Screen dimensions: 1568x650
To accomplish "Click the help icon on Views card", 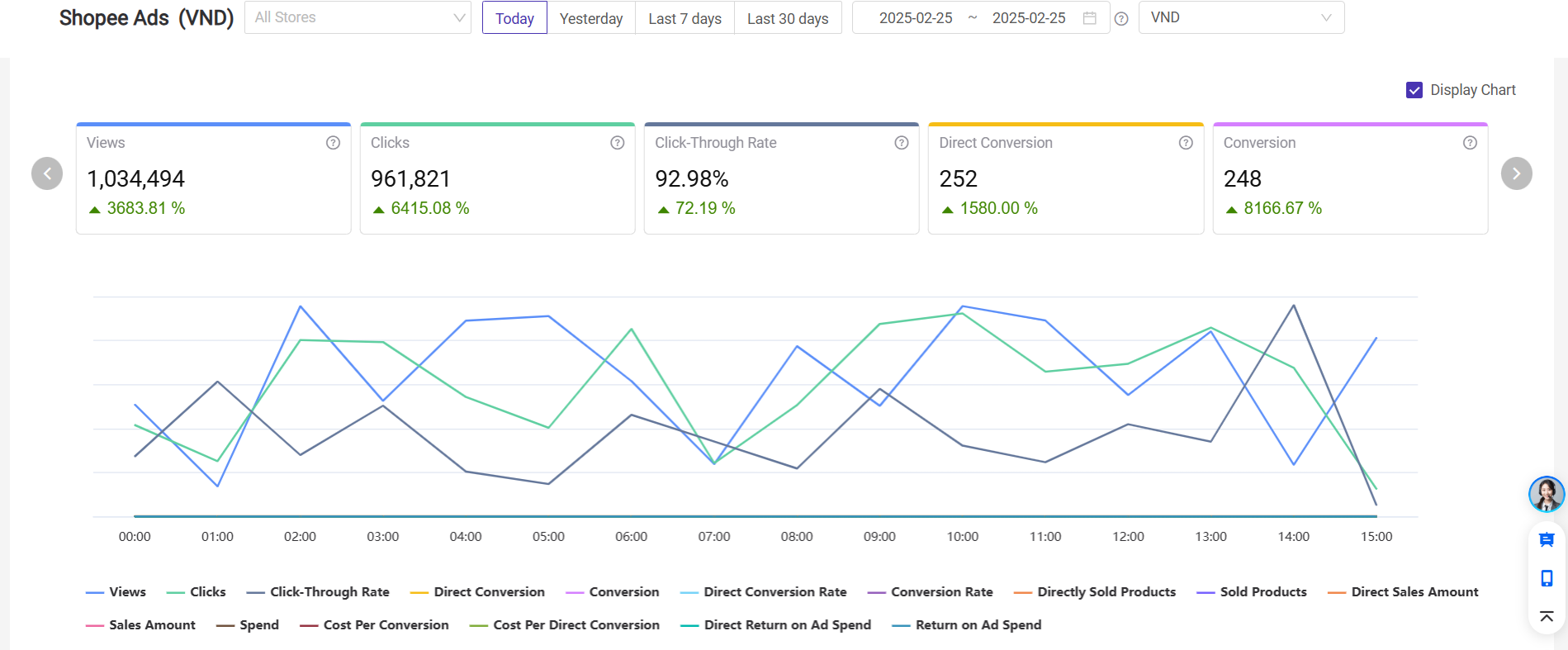I will tap(333, 143).
